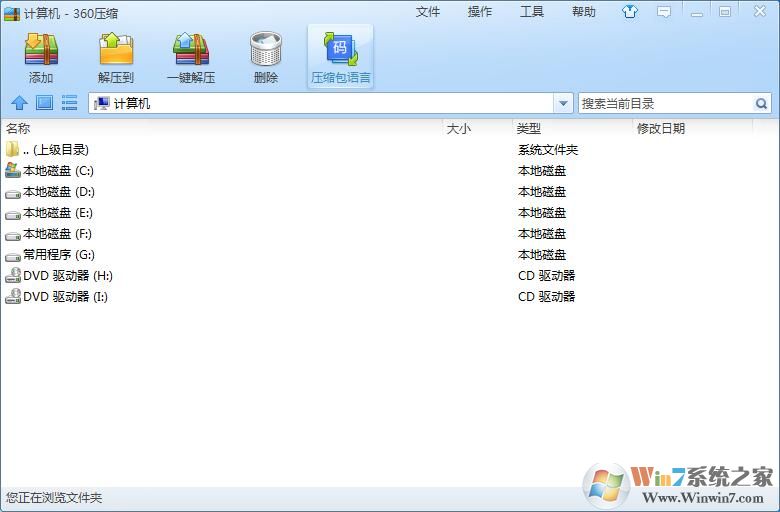Switch to large icon view
The image size is (780, 512).
coord(44,103)
